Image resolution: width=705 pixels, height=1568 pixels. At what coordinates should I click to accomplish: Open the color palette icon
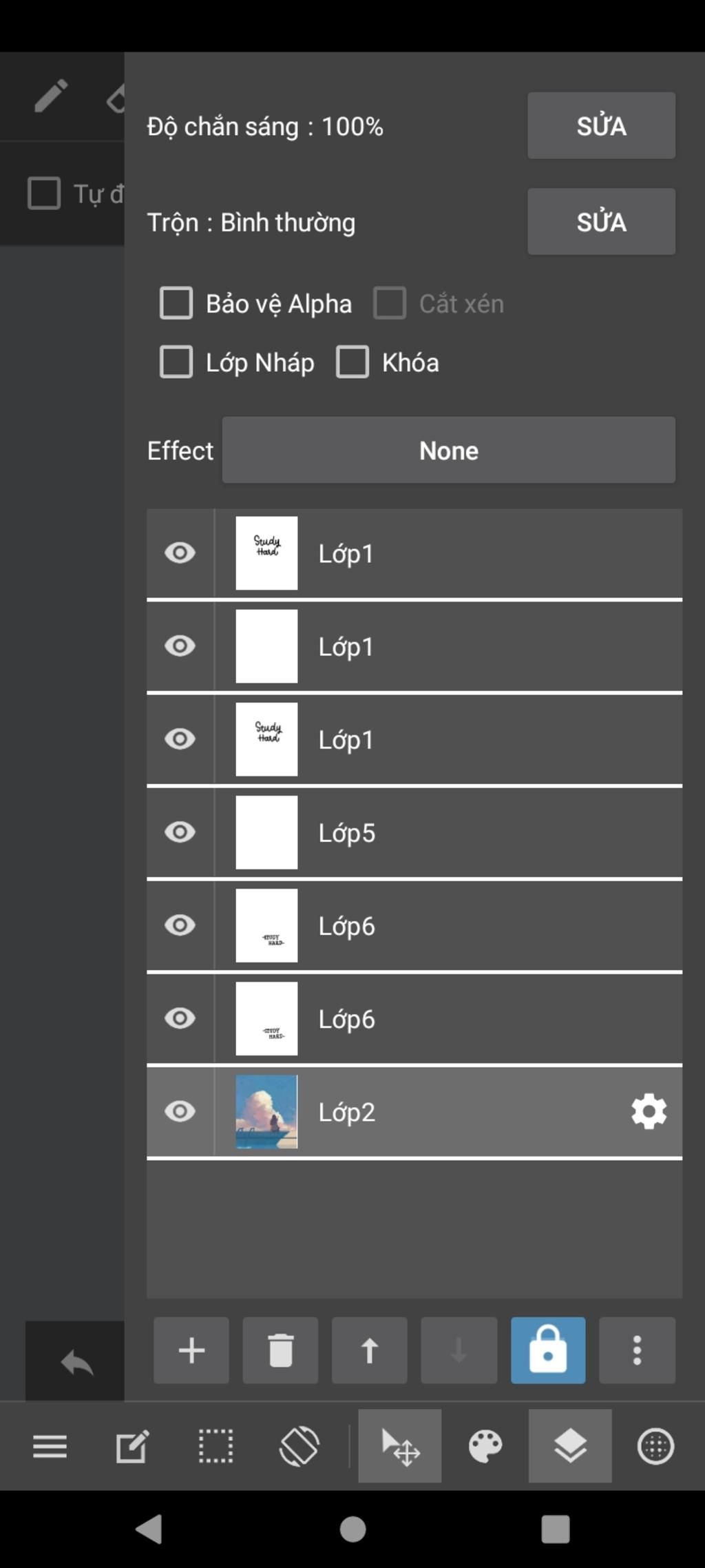coord(485,1445)
